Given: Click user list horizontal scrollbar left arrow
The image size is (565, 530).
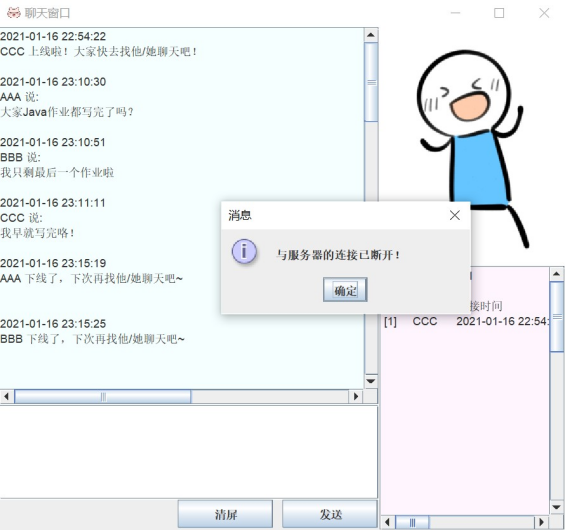Looking at the screenshot, I should [388, 522].
